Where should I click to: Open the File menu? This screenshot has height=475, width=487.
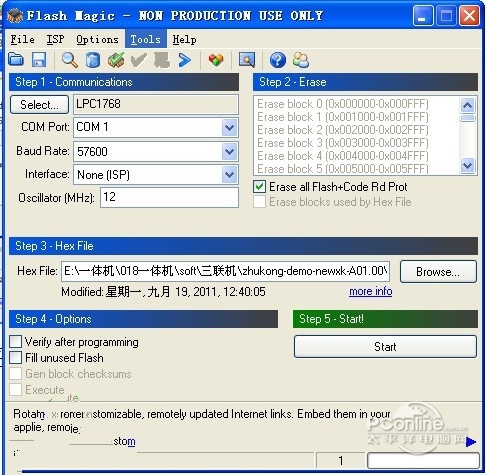[22, 39]
